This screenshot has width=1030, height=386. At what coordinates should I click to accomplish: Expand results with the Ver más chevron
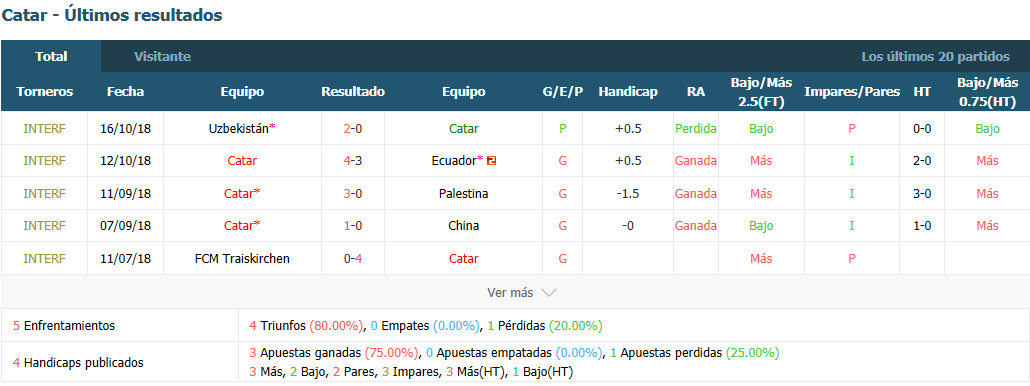point(549,293)
